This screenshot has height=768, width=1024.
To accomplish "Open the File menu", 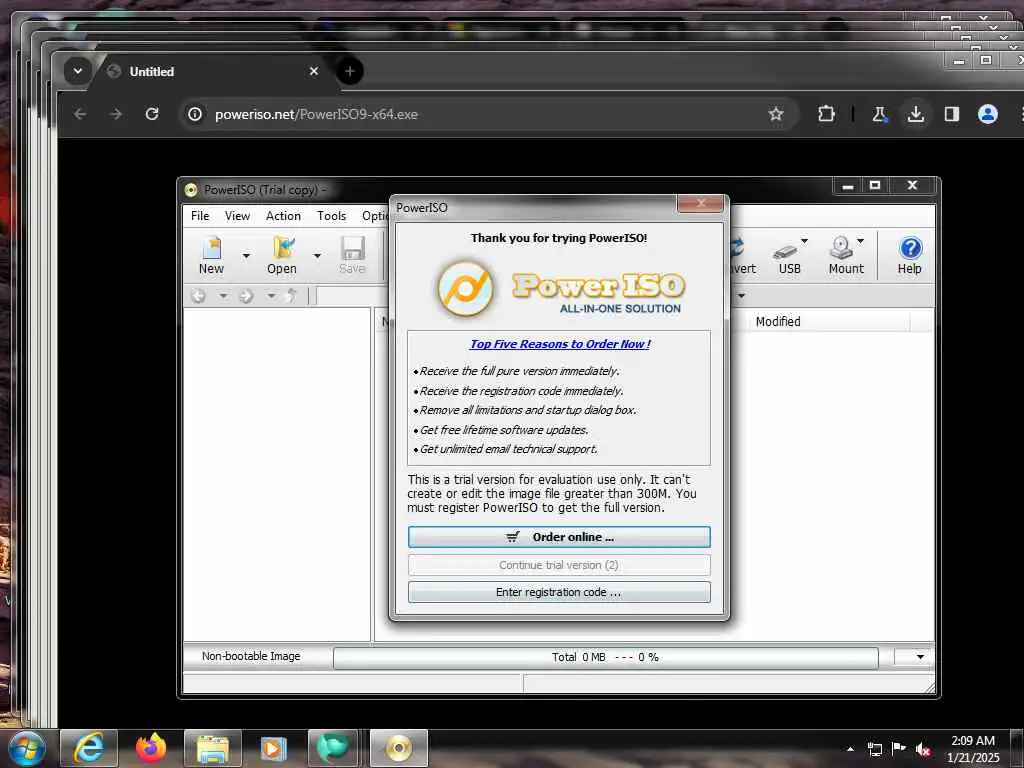I will (200, 216).
